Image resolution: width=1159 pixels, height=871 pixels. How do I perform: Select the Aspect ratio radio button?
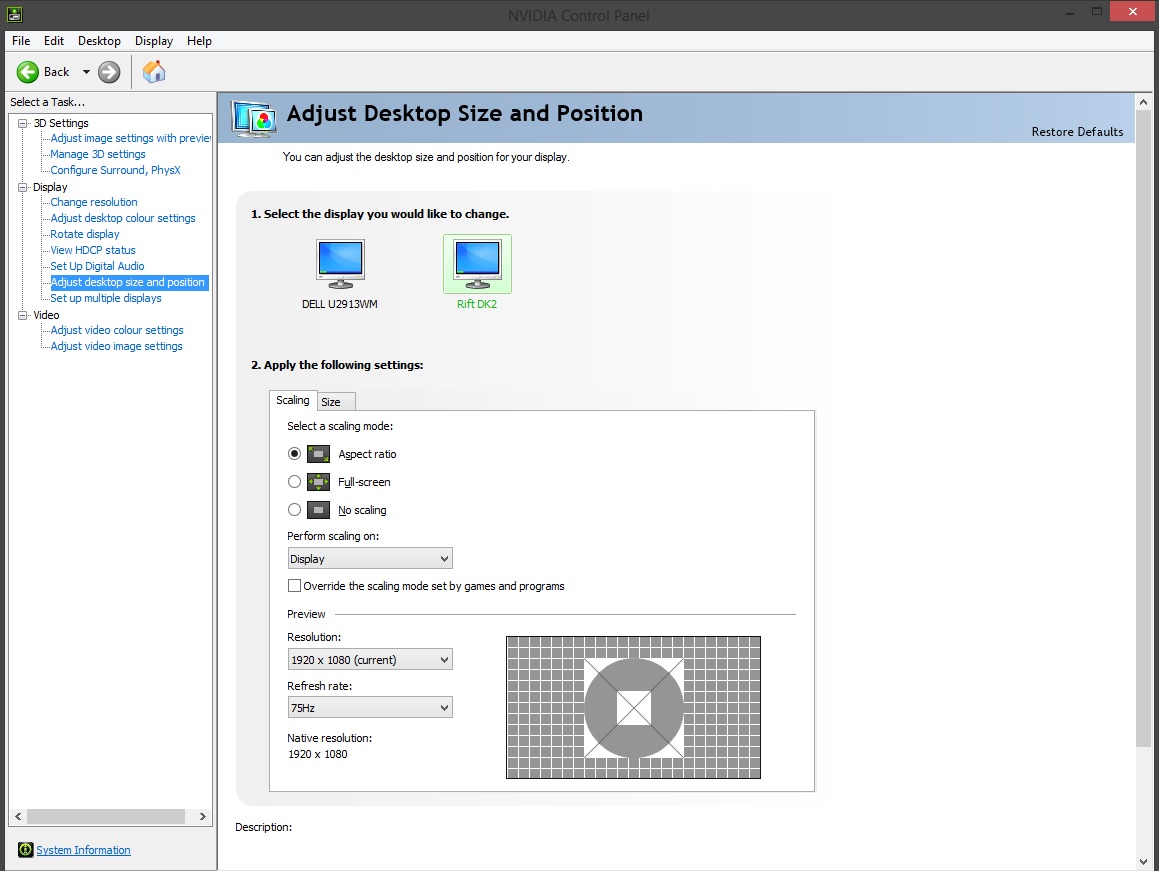point(294,453)
